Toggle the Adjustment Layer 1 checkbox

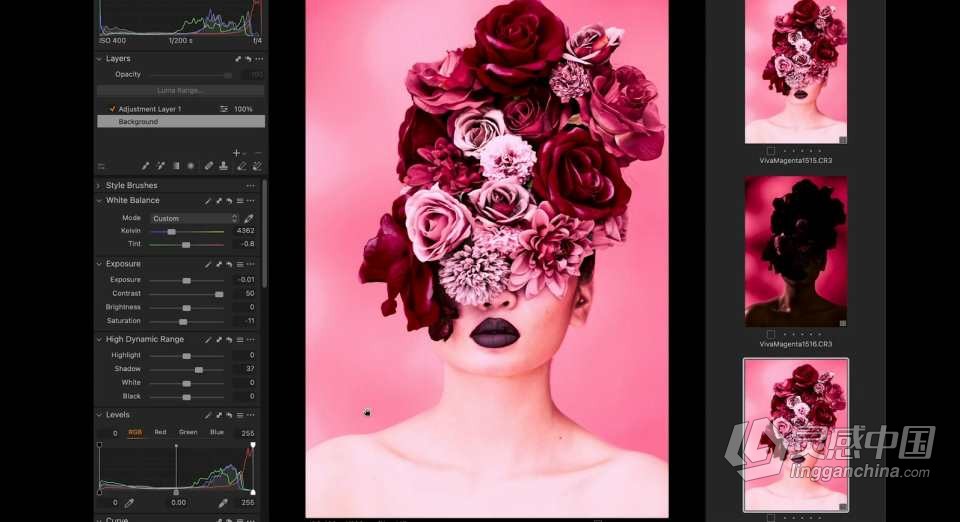tap(112, 109)
